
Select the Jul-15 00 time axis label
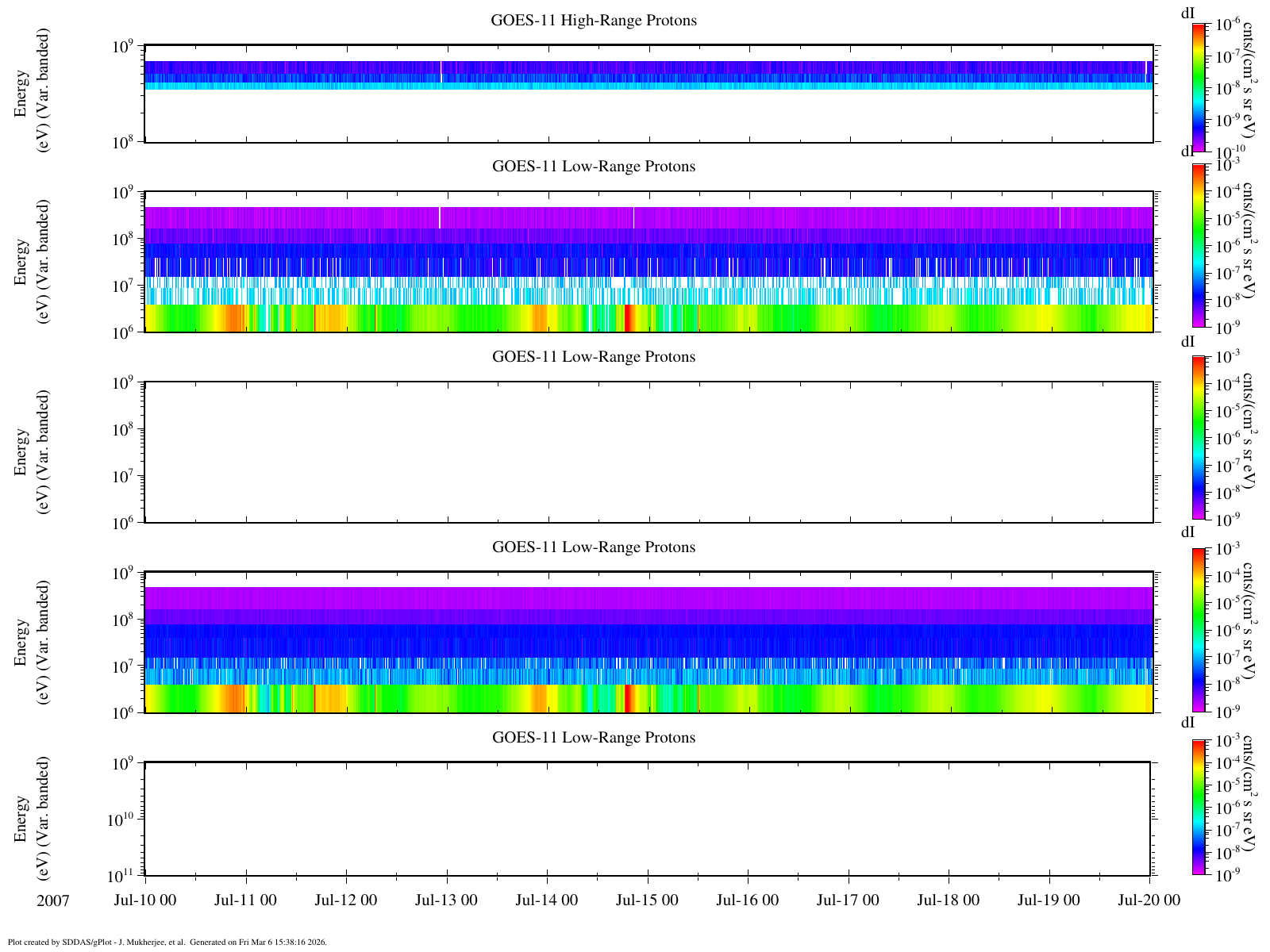point(647,900)
